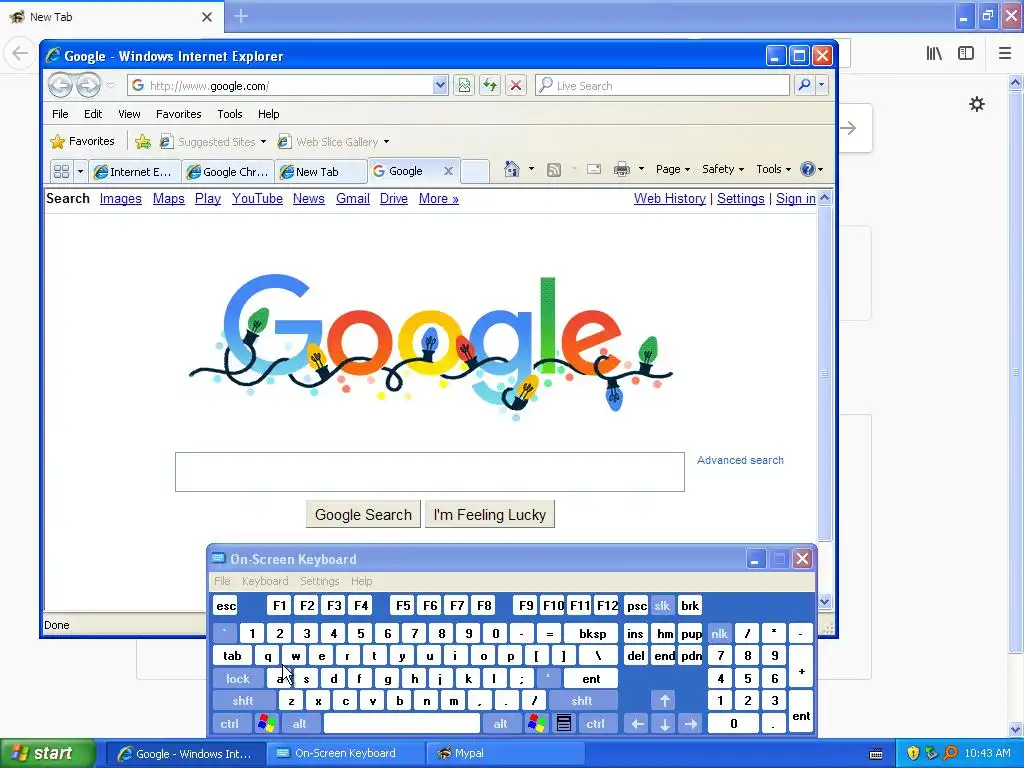This screenshot has width=1024, height=768.
Task: Toggle the nlk num lock key
Action: pyautogui.click(x=720, y=633)
